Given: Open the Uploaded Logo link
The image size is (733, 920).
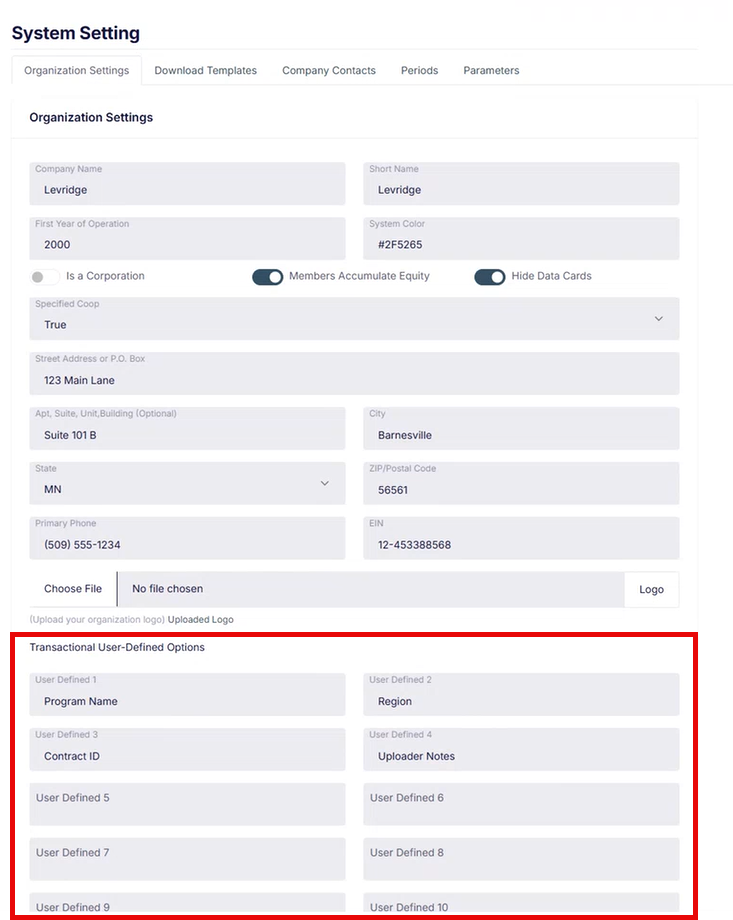Looking at the screenshot, I should (200, 620).
